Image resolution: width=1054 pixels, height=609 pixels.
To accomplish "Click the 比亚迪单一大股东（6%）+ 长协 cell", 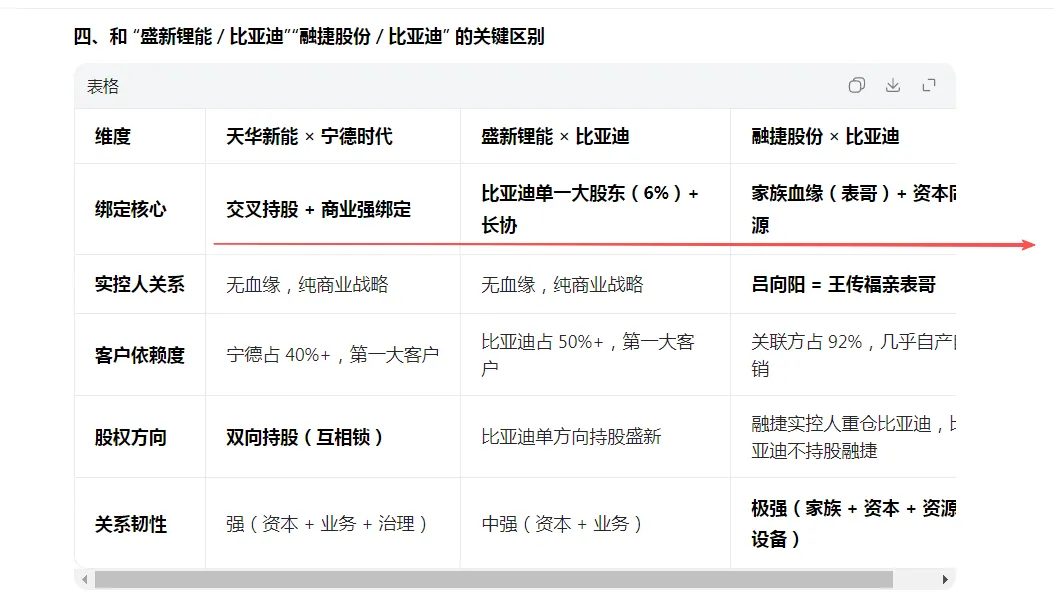I will pos(590,209).
